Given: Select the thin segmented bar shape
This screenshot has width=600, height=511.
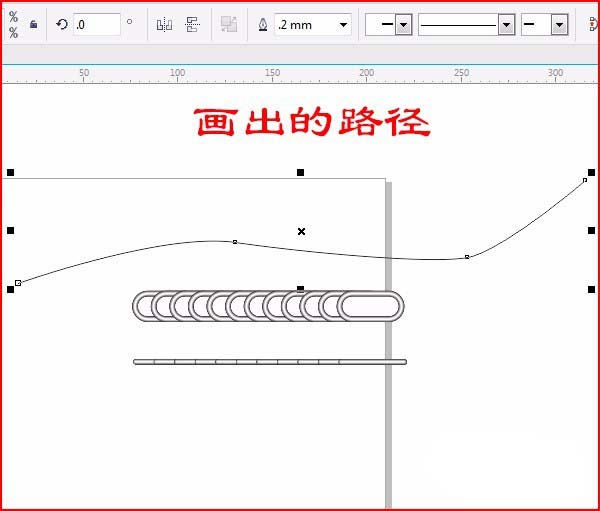Looking at the screenshot, I should coord(270,362).
